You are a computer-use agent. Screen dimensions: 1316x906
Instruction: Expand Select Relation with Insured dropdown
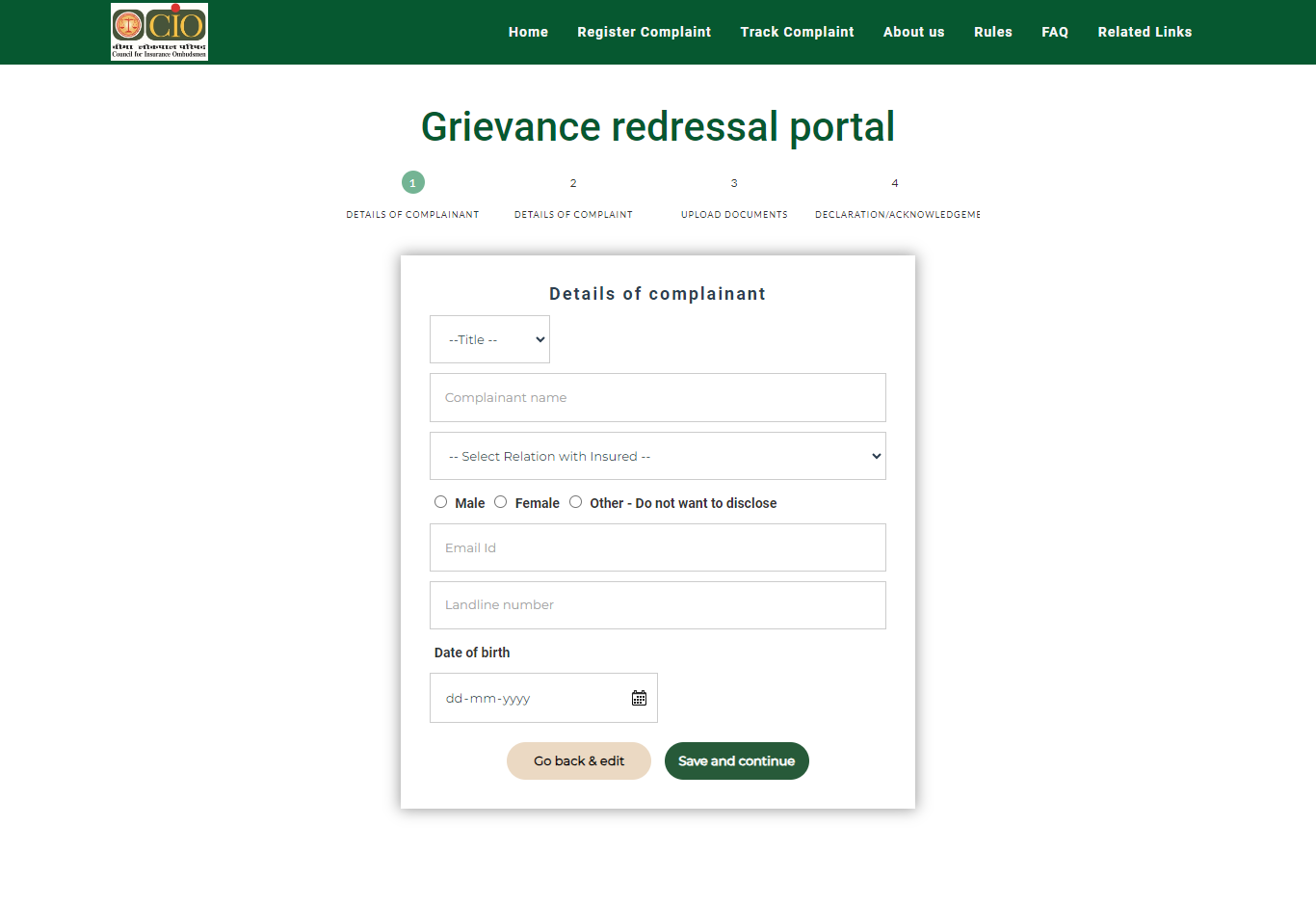click(x=657, y=456)
